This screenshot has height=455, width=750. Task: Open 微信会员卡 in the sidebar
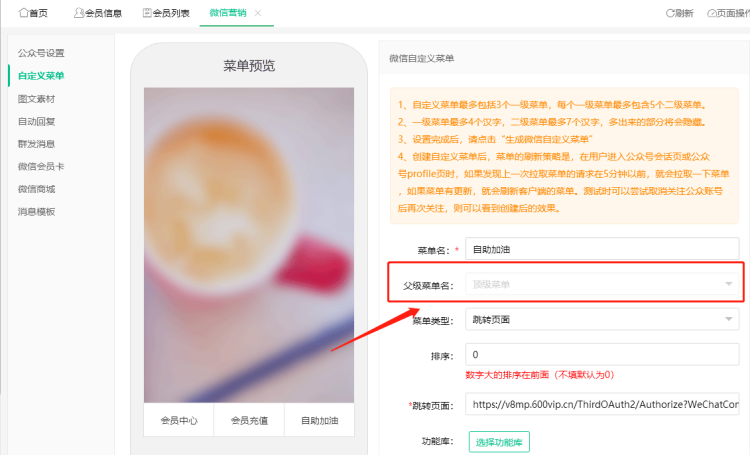click(x=41, y=166)
